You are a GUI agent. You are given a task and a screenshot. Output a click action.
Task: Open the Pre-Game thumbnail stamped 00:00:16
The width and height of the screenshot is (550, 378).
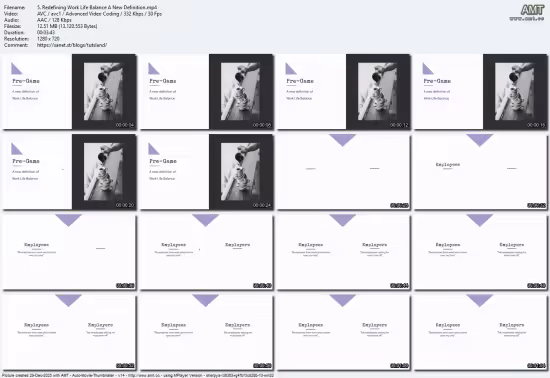481,92
